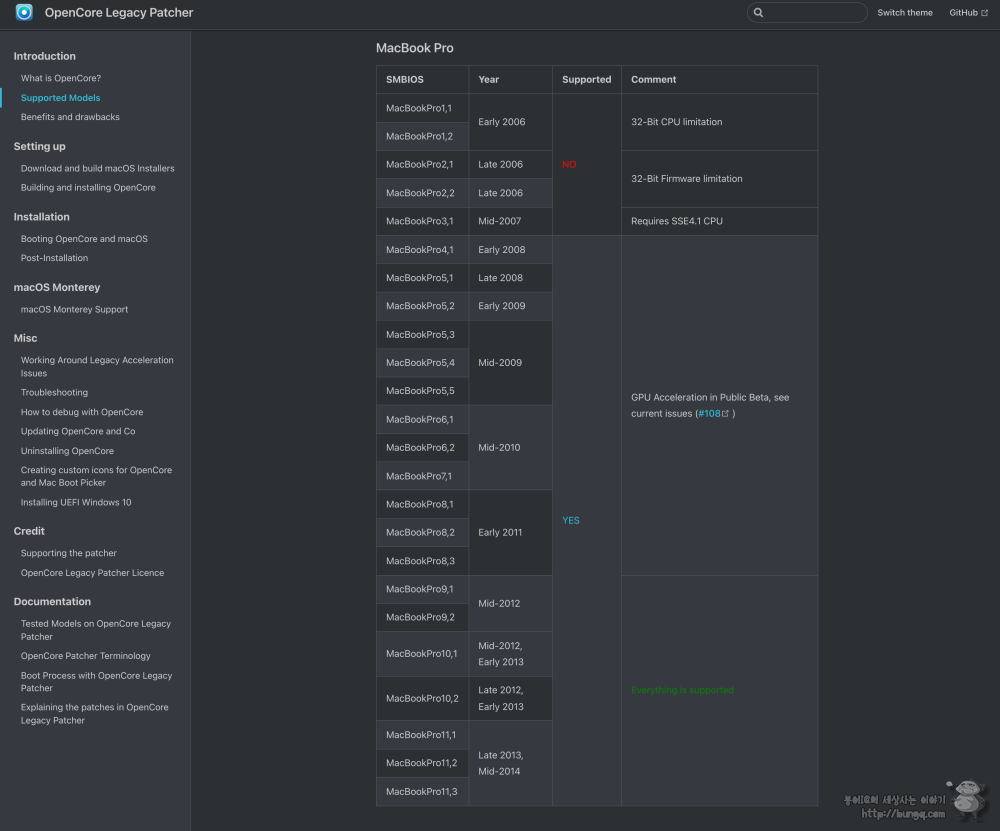This screenshot has width=1000, height=831.
Task: Open Explaining the patches in OpenCore page
Action: pos(94,714)
